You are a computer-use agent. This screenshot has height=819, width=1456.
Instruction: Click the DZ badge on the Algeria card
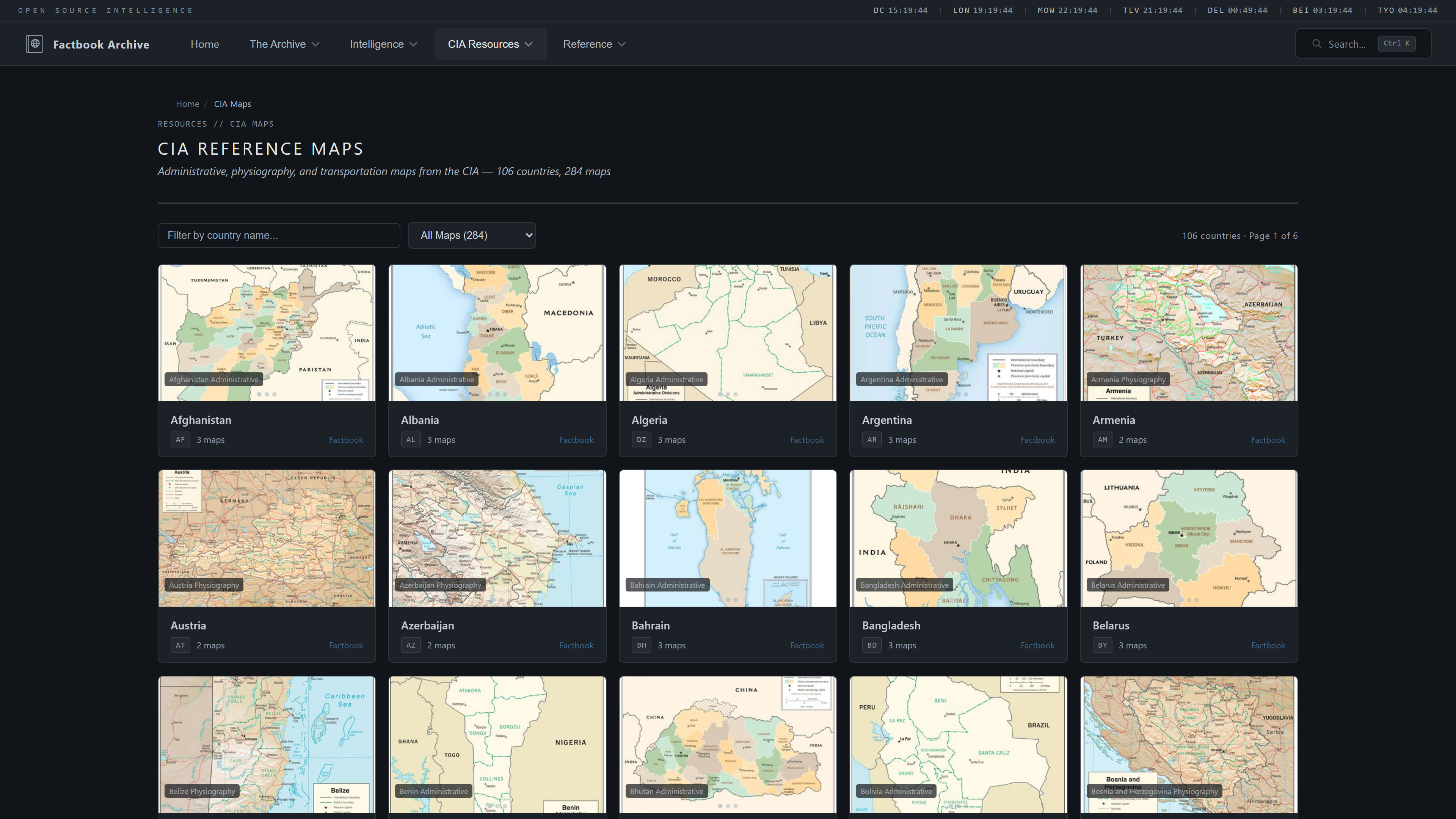(x=642, y=440)
